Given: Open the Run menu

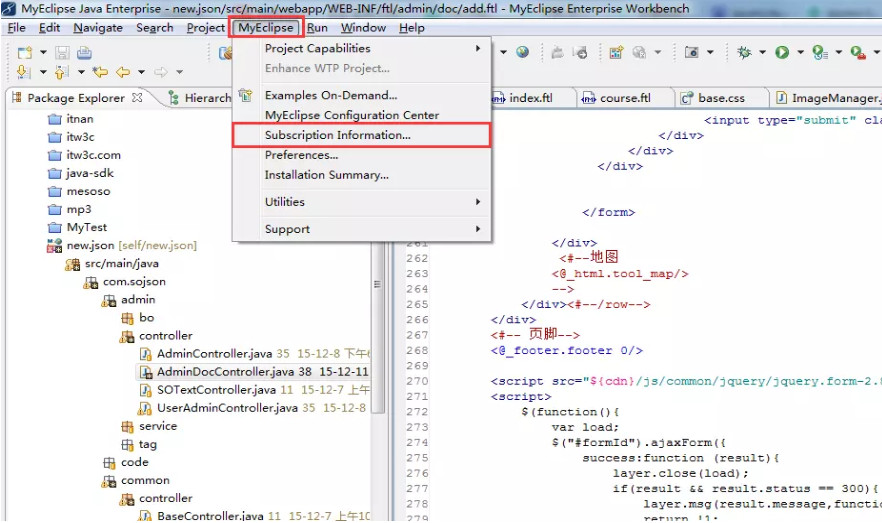Looking at the screenshot, I should tap(317, 28).
